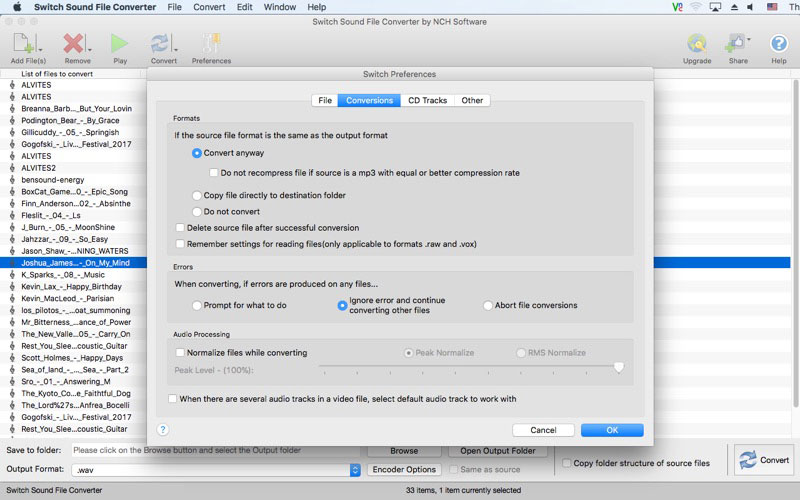Open the Edit menu
Screen dimensions: 800x500
pos(244,7)
